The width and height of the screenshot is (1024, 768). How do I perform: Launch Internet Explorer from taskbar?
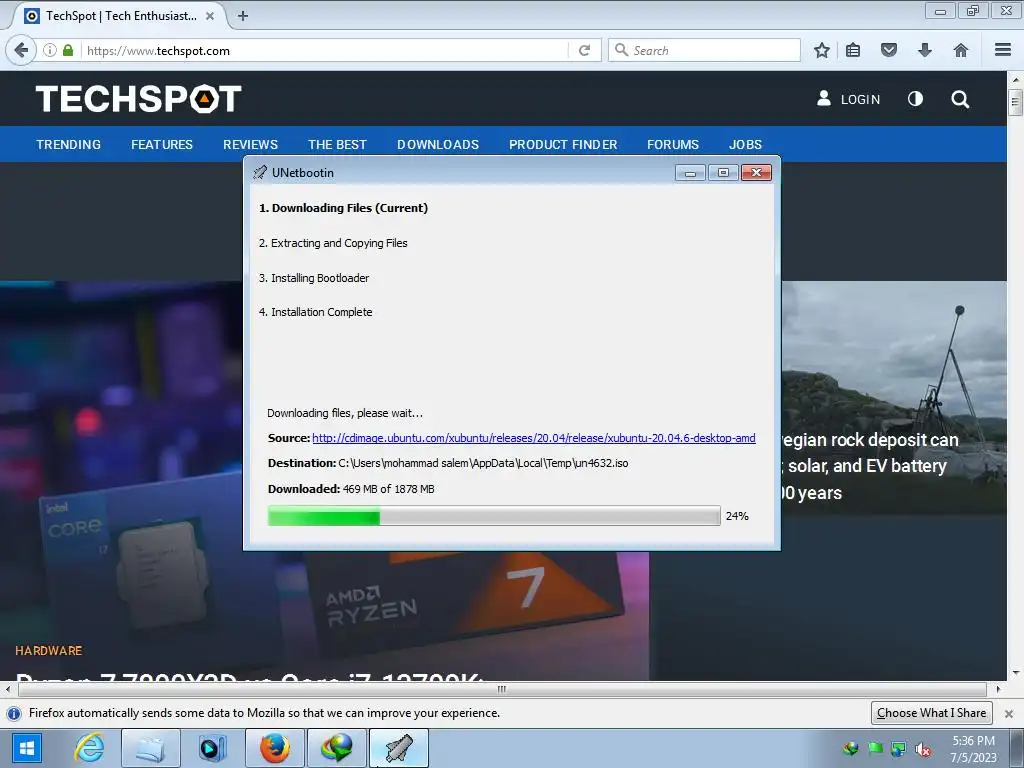coord(89,748)
